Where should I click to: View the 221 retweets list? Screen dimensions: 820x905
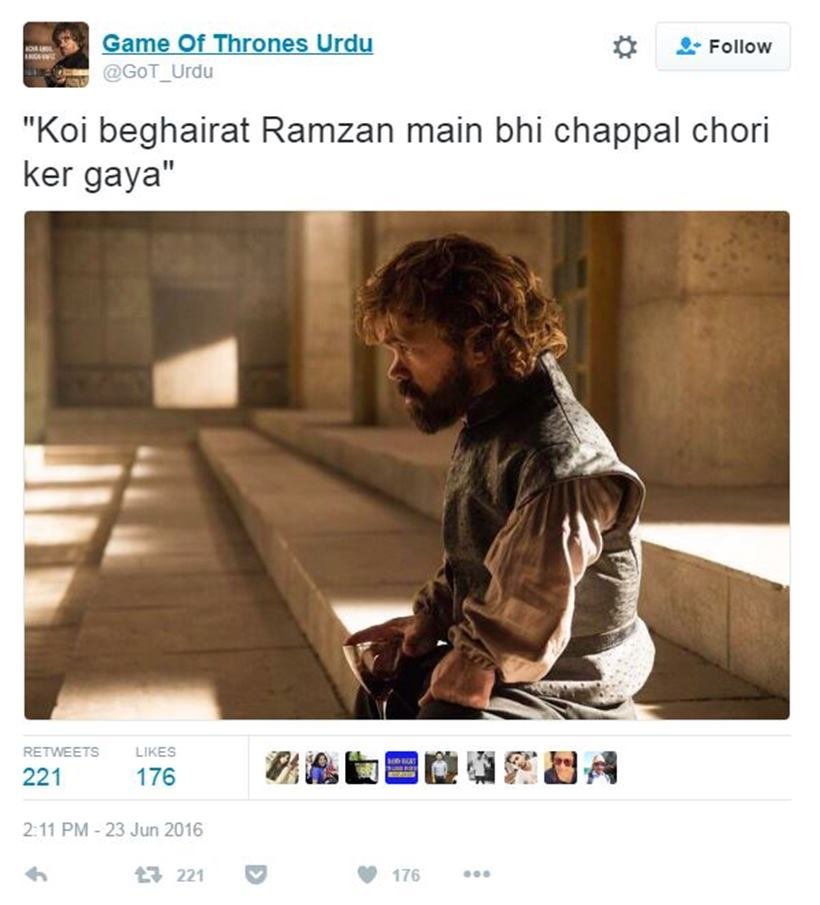pyautogui.click(x=42, y=777)
